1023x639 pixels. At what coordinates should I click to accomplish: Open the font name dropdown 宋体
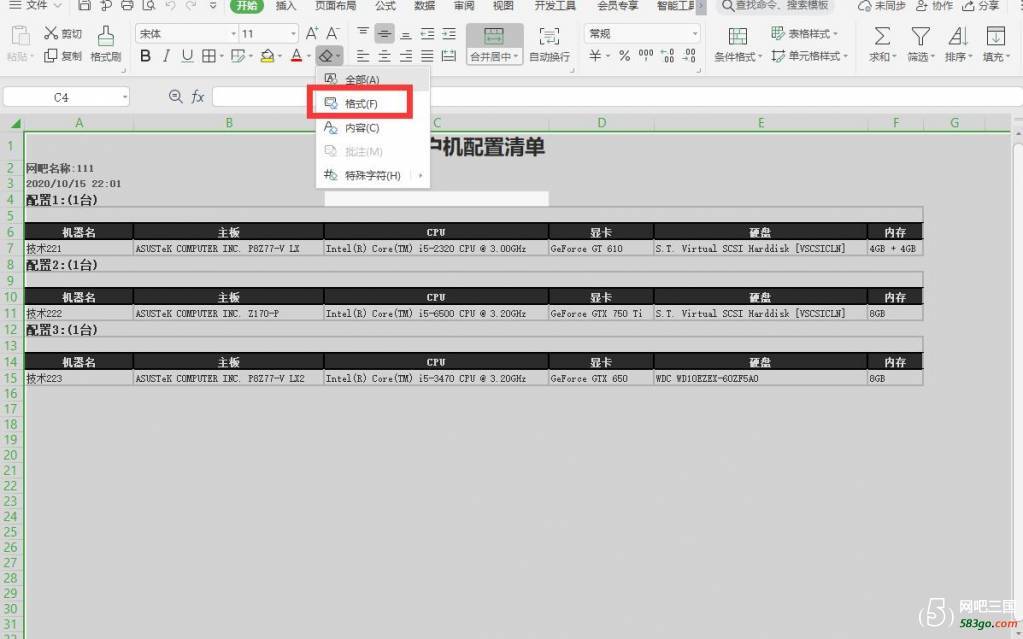233,33
